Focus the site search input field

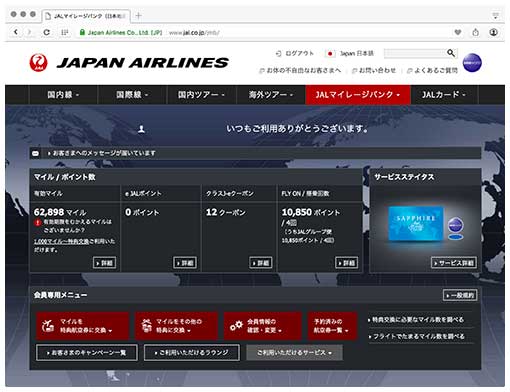(415, 53)
